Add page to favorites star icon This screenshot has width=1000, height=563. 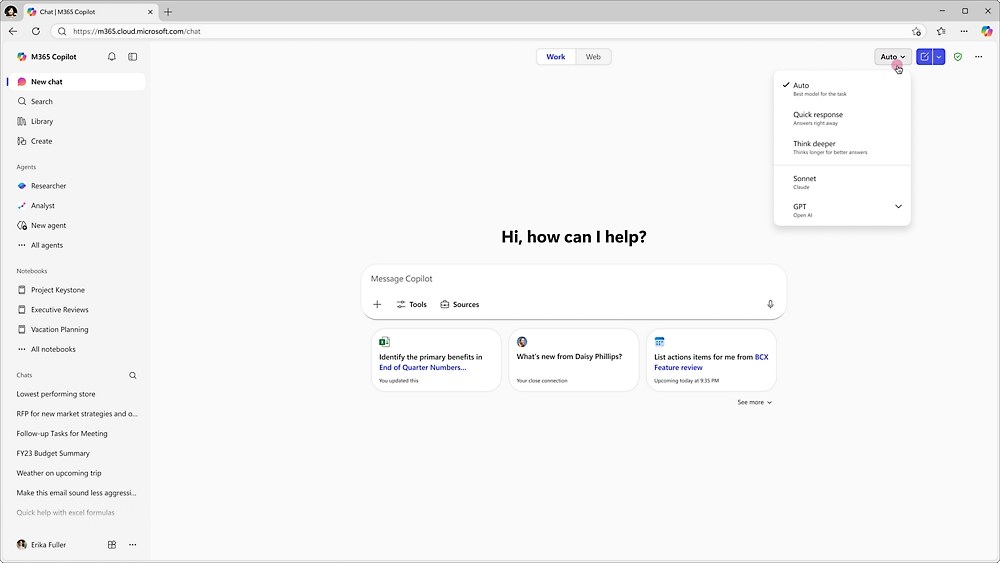point(916,31)
